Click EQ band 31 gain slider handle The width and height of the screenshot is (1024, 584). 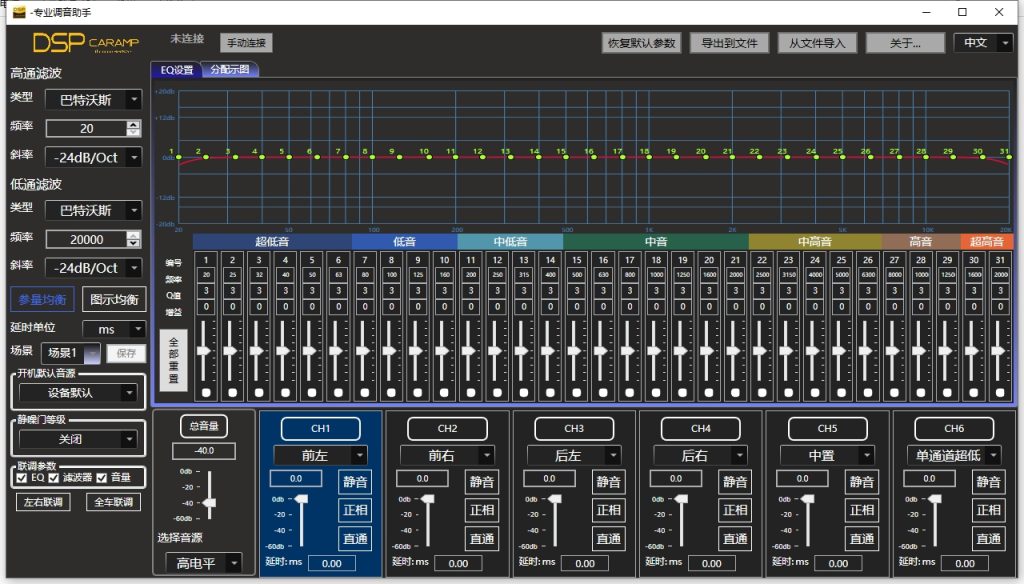coord(999,351)
